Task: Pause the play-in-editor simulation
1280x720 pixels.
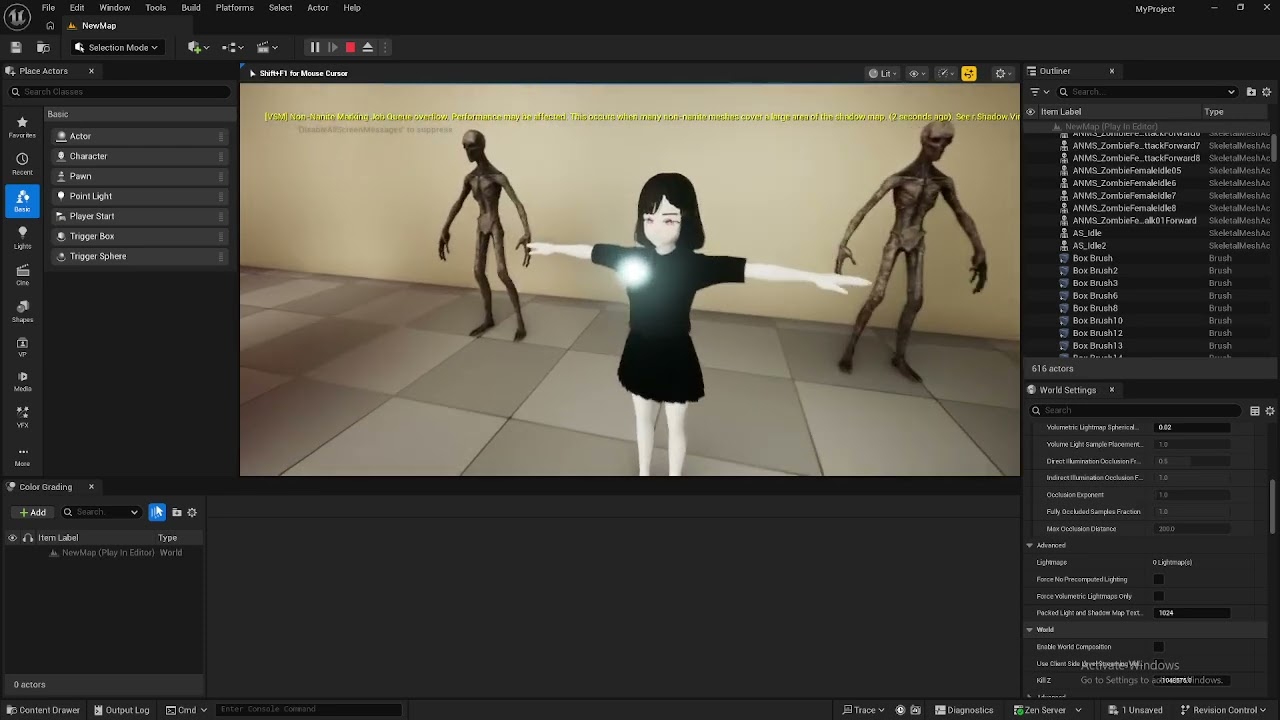Action: tap(314, 47)
